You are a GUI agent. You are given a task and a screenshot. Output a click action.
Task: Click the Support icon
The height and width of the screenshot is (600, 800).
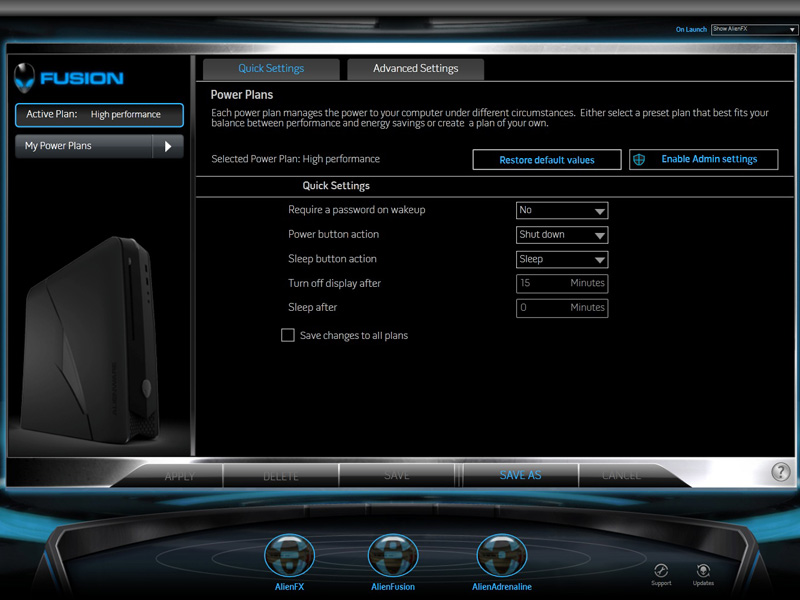[660, 571]
